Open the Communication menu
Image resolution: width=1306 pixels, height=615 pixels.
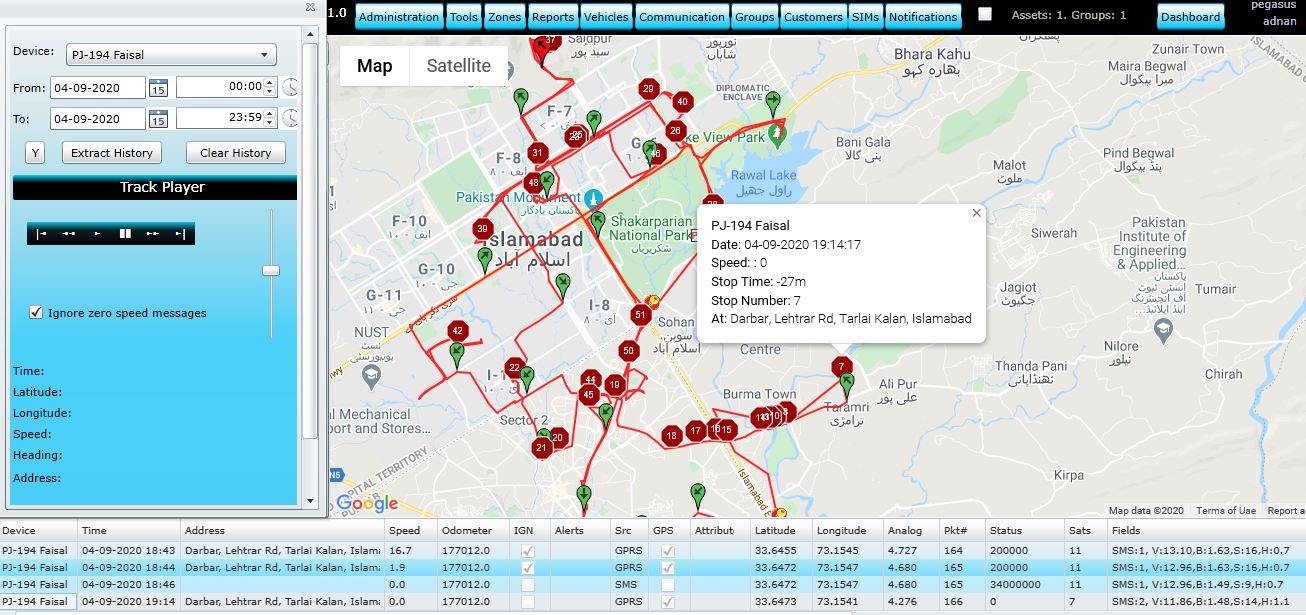click(682, 17)
